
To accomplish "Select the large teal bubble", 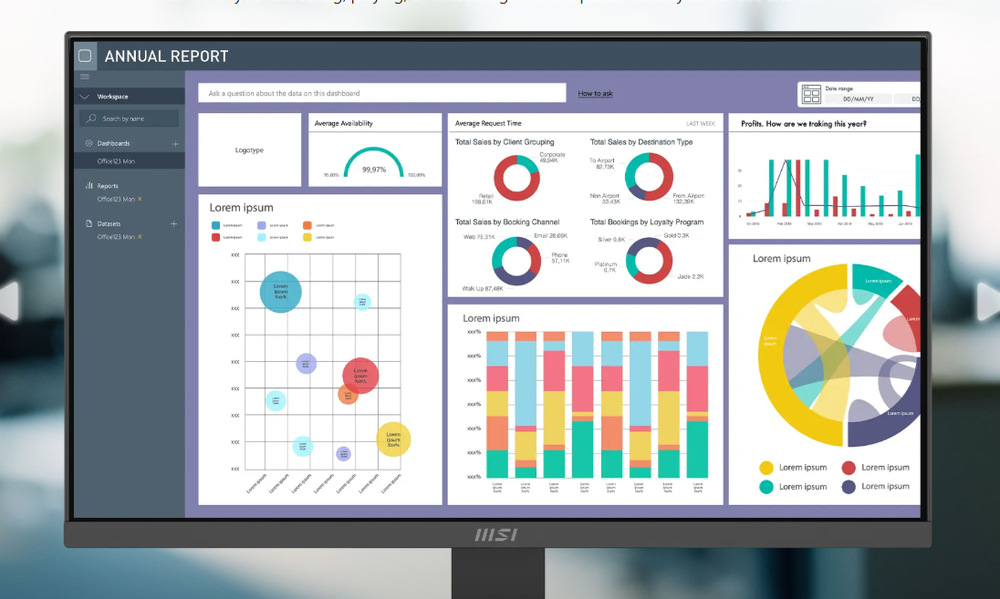I will point(281,292).
